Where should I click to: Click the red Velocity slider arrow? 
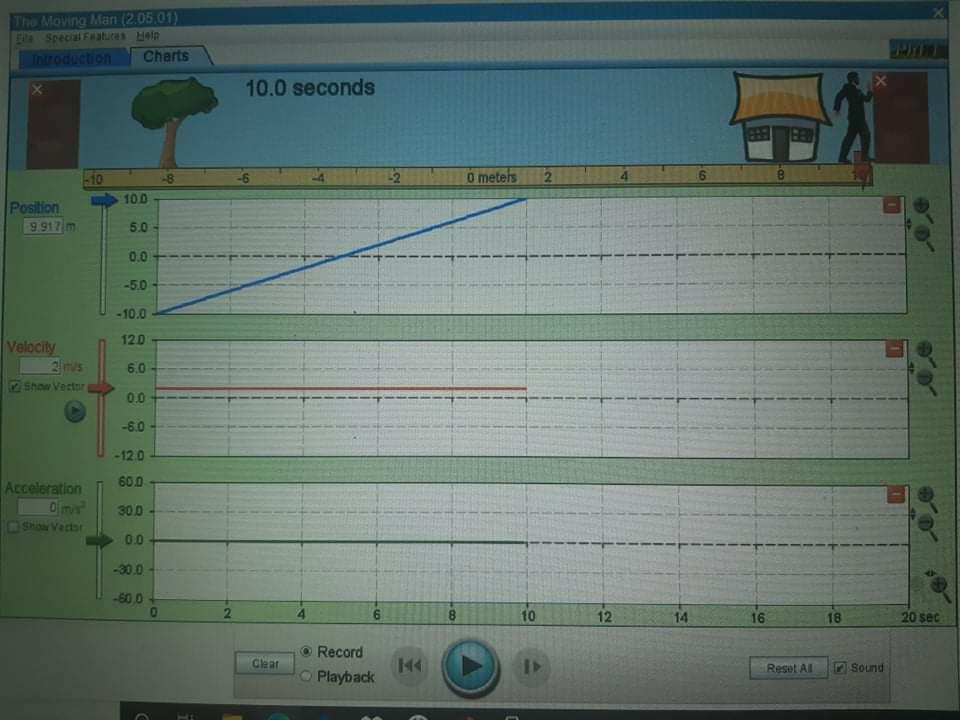click(x=102, y=388)
